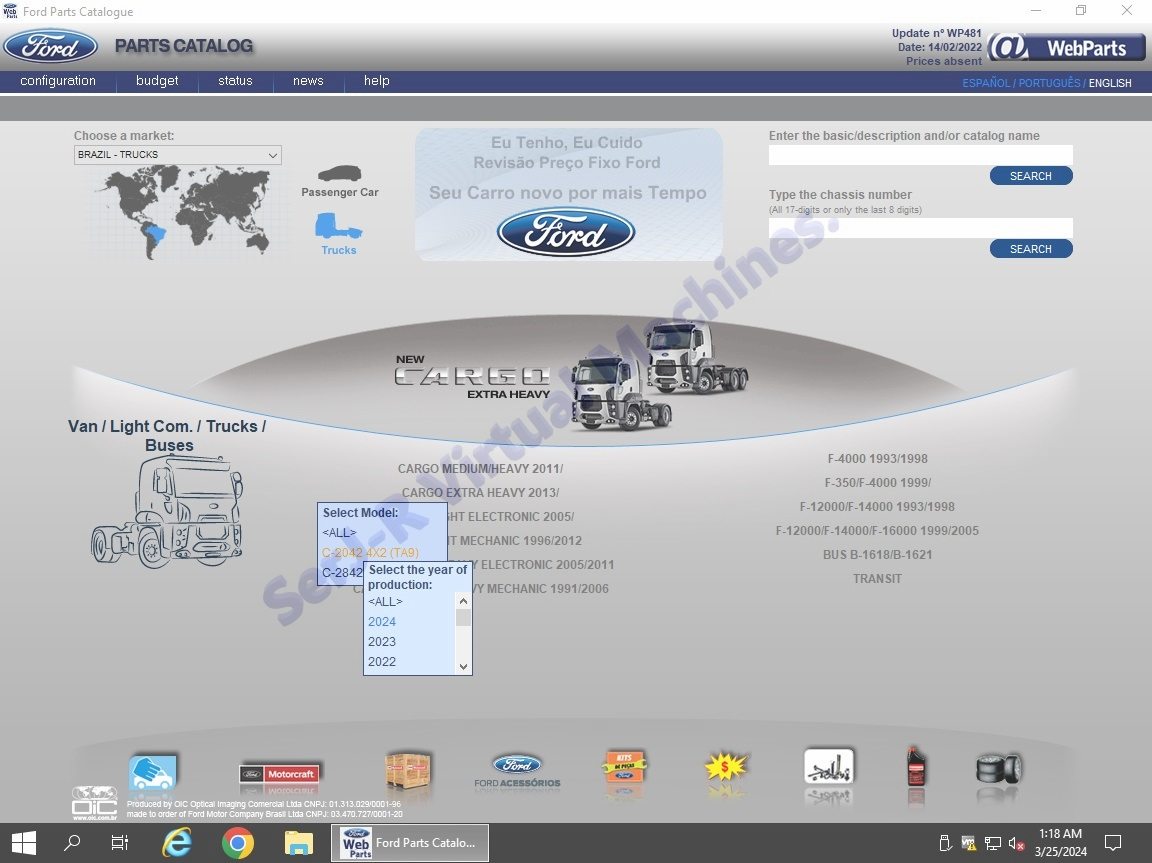Switch language to English
This screenshot has width=1152, height=863.
click(1109, 83)
